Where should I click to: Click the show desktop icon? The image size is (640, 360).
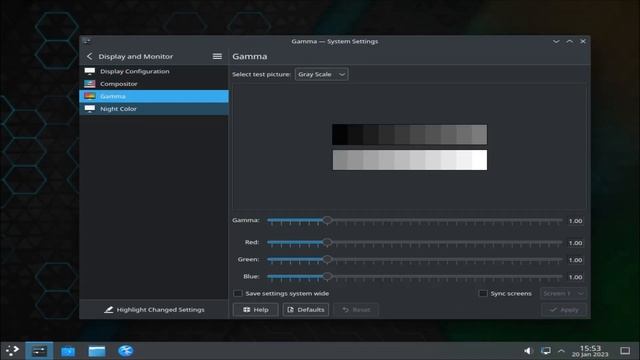tap(625, 351)
